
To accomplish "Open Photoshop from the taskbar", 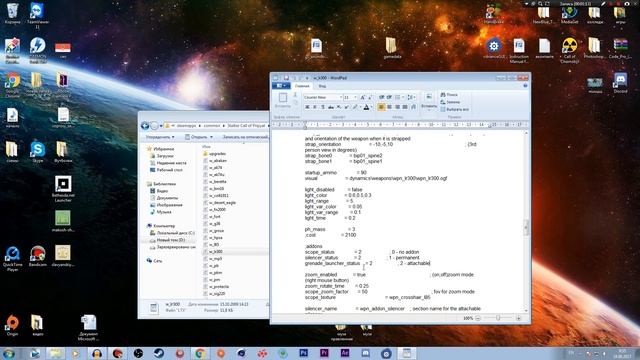I will click(x=303, y=353).
